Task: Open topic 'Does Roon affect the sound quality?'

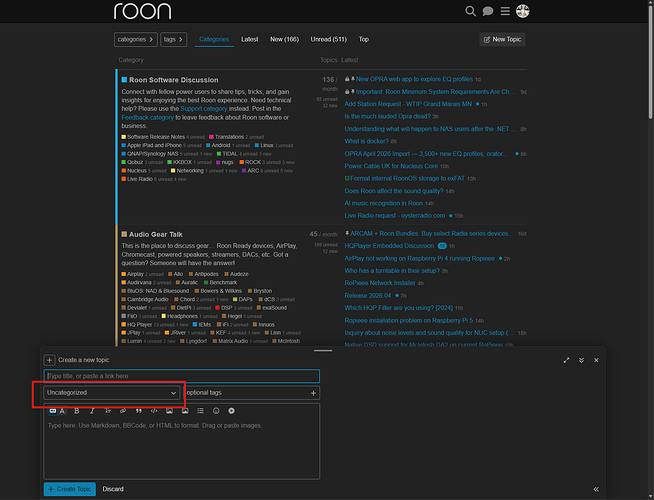Action: pos(394,191)
